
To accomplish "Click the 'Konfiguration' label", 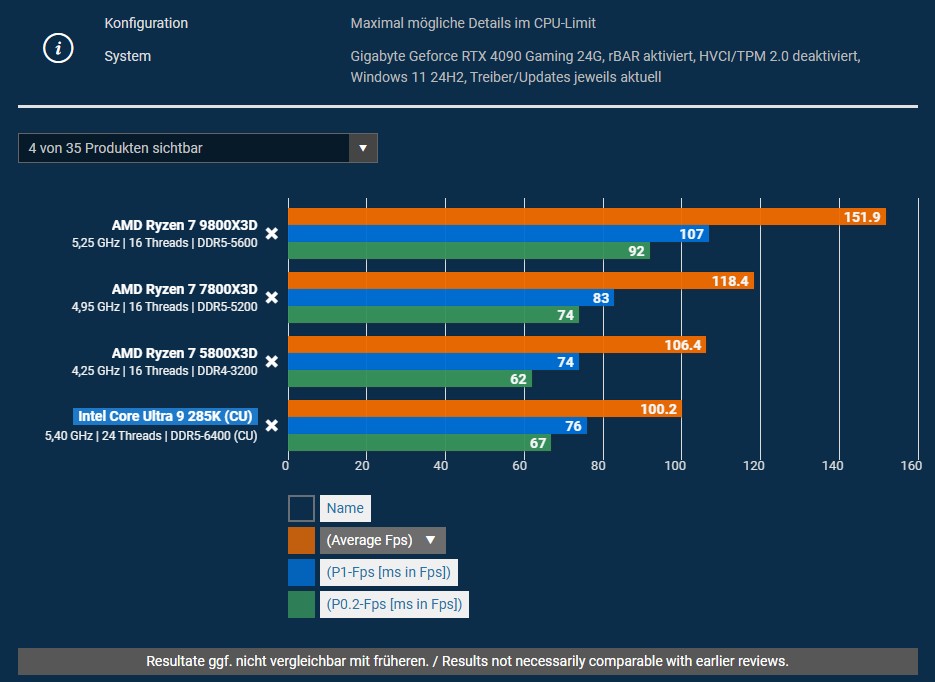I will point(146,23).
